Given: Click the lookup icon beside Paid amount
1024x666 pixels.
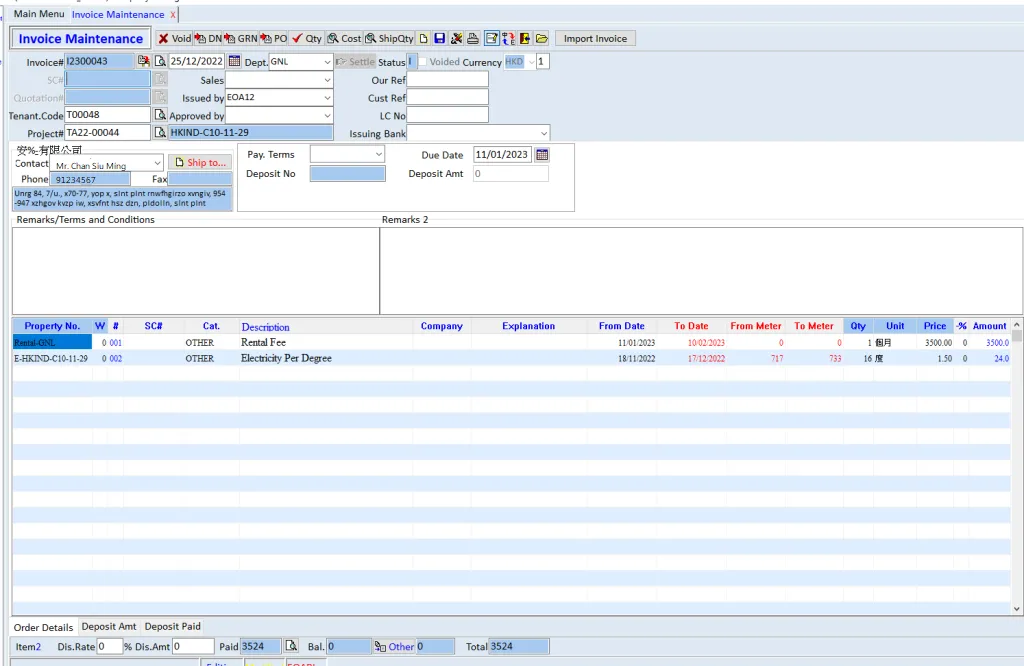Looking at the screenshot, I should click(291, 647).
